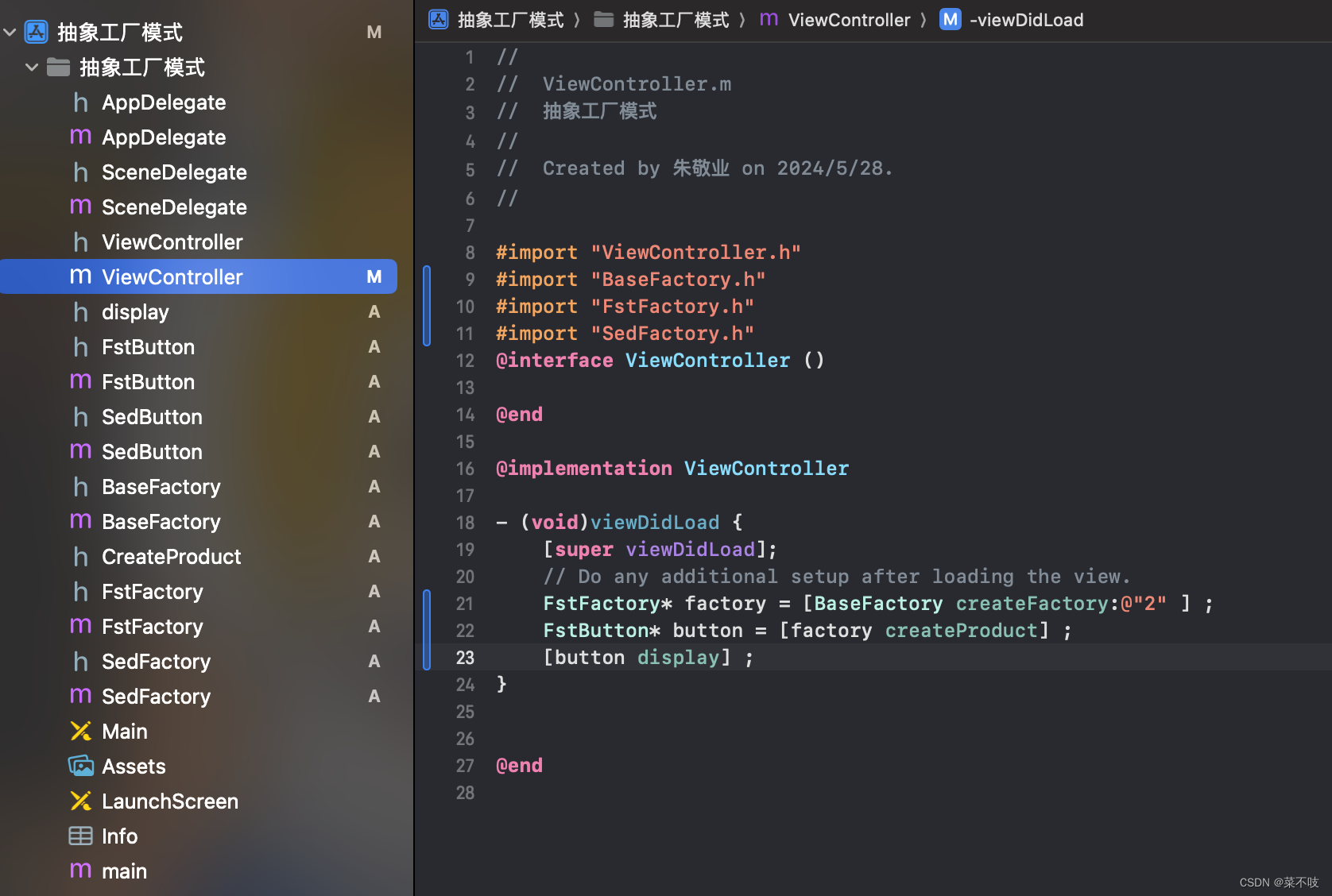Viewport: 1332px width, 896px height.
Task: Click the Assets catalog icon
Action: point(80,766)
